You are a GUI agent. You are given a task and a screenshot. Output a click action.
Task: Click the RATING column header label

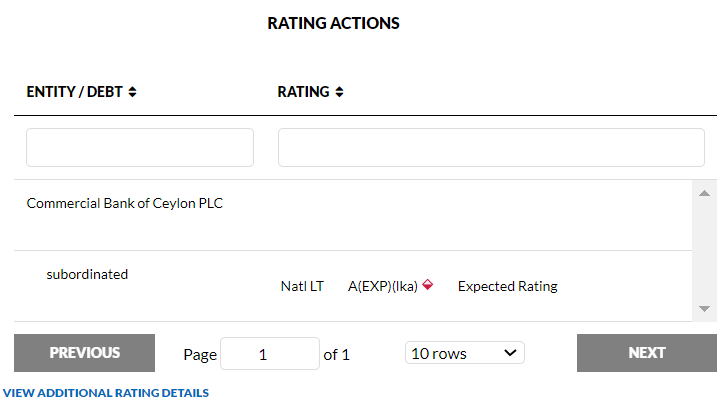pos(303,92)
